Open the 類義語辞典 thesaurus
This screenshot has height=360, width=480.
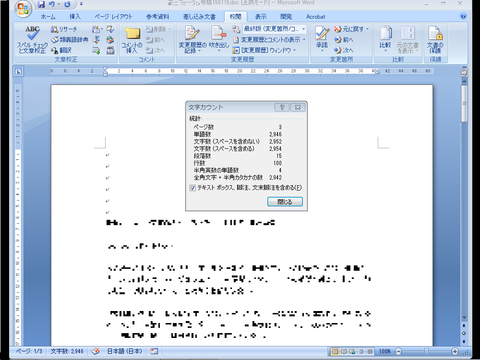point(70,40)
